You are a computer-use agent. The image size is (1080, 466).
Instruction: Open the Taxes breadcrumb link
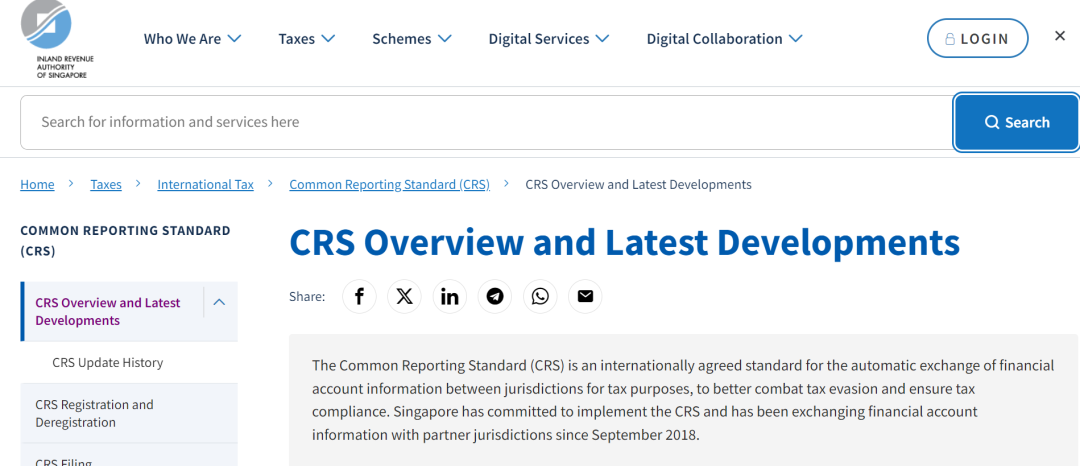pos(106,184)
